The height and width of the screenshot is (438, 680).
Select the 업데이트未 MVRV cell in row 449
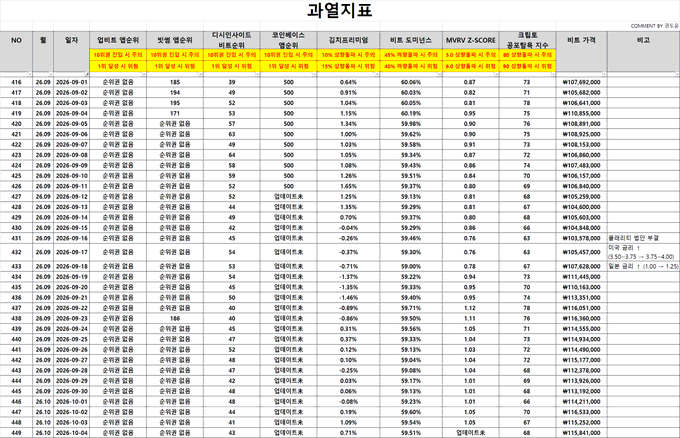471,433
